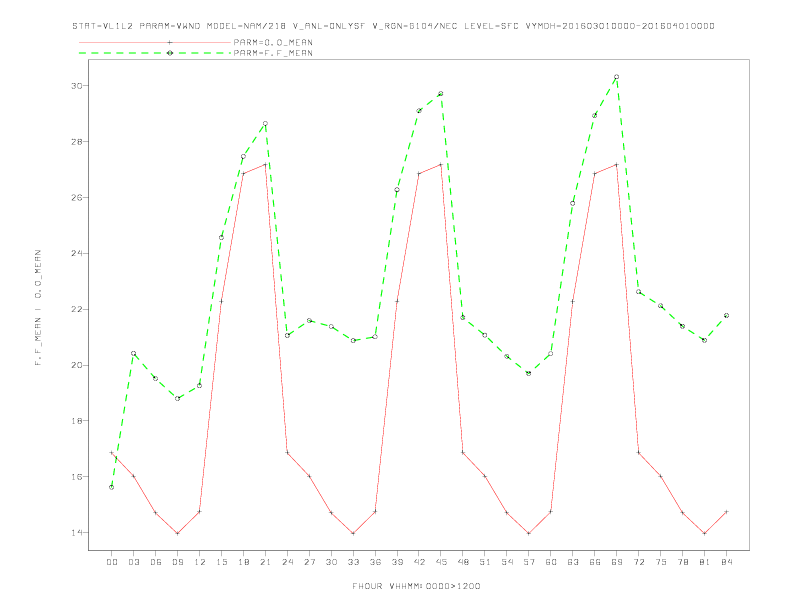Image resolution: width=792 pixels, height=612 pixels.
Task: Click x-axis forecast hour label 48
Action: 463,562
